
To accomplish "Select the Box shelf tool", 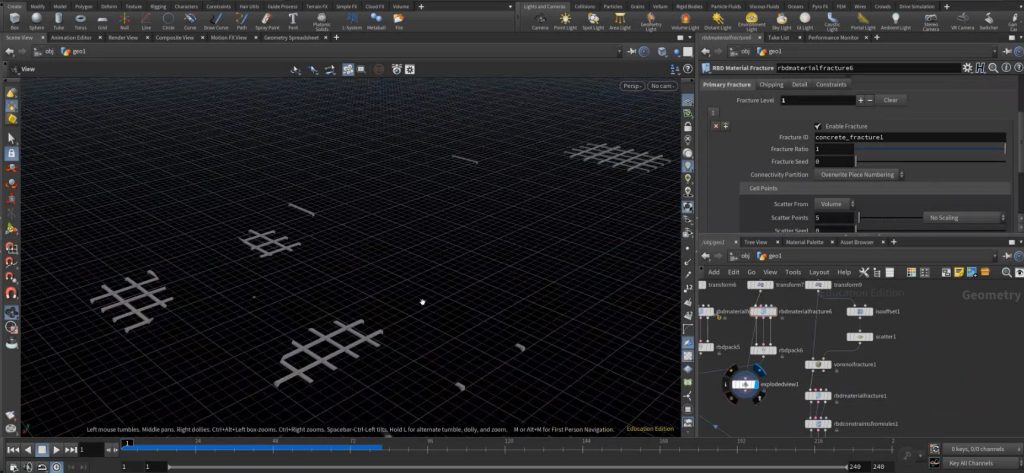I will click(x=14, y=21).
